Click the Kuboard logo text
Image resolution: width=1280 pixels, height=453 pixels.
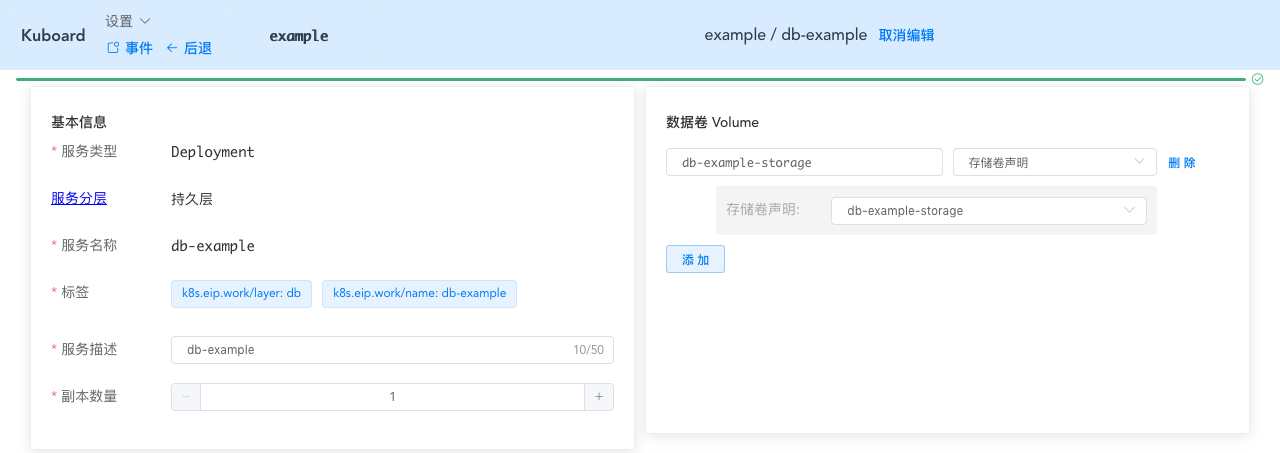[x=53, y=35]
